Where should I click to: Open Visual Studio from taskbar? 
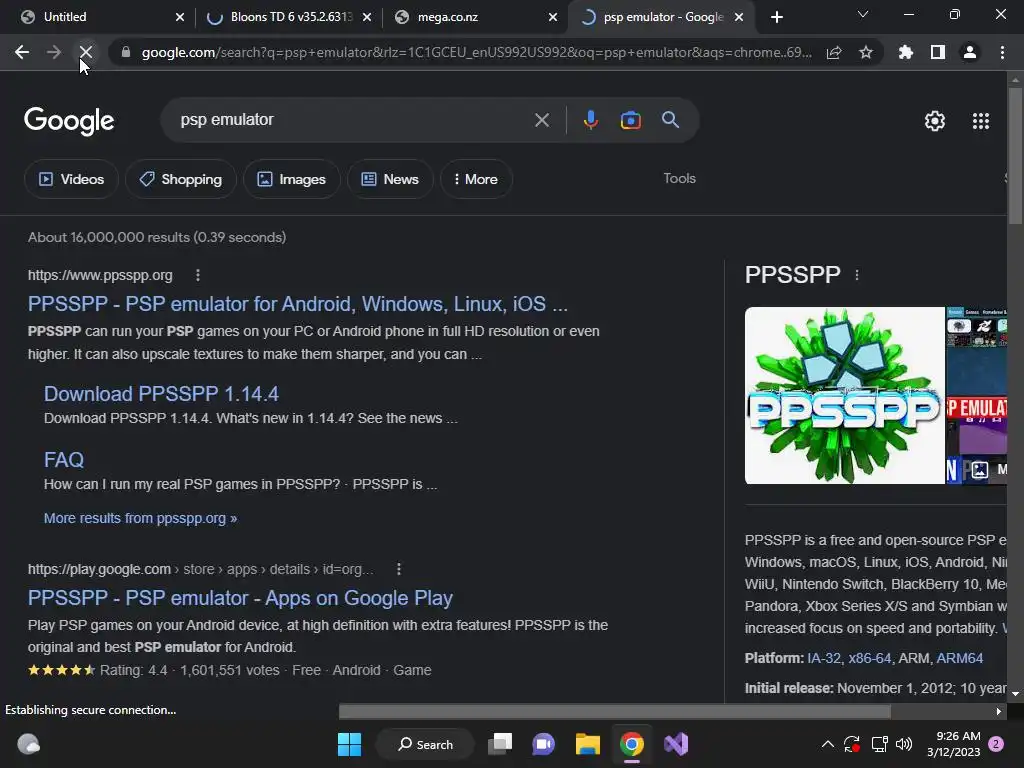click(676, 744)
